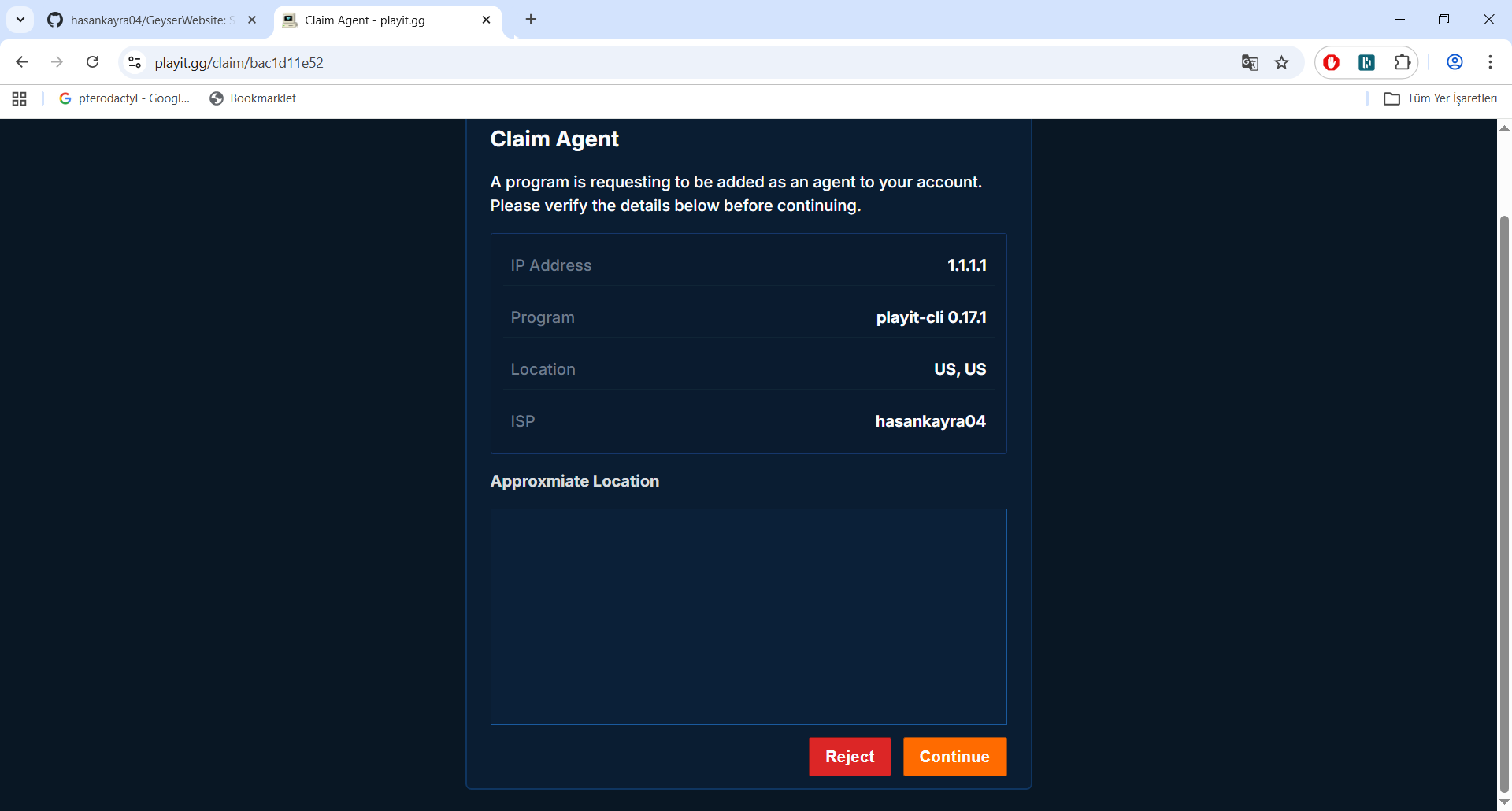1512x811 pixels.
Task: Click the Approxmiate Location heading
Action: click(x=575, y=481)
